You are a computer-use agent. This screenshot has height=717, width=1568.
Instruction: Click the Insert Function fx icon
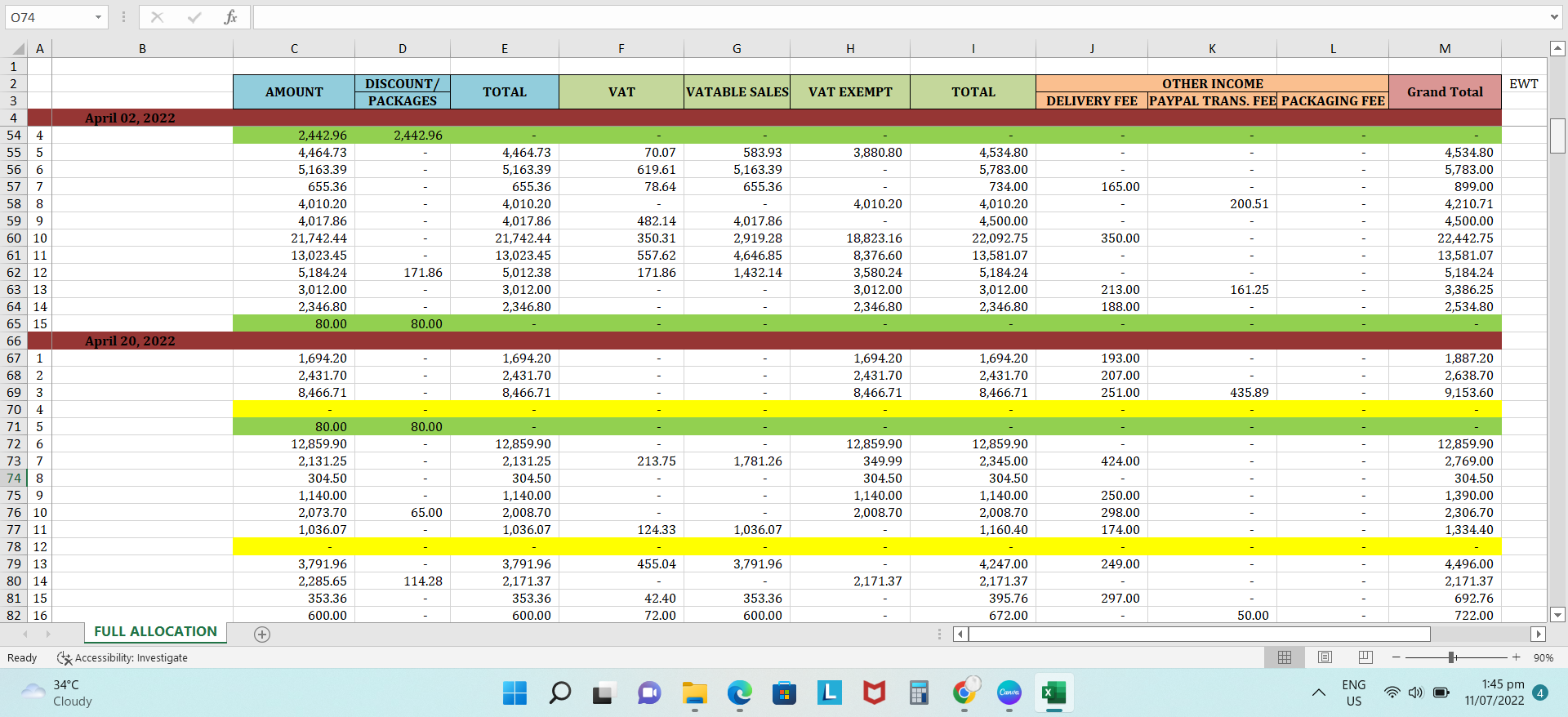coord(230,17)
